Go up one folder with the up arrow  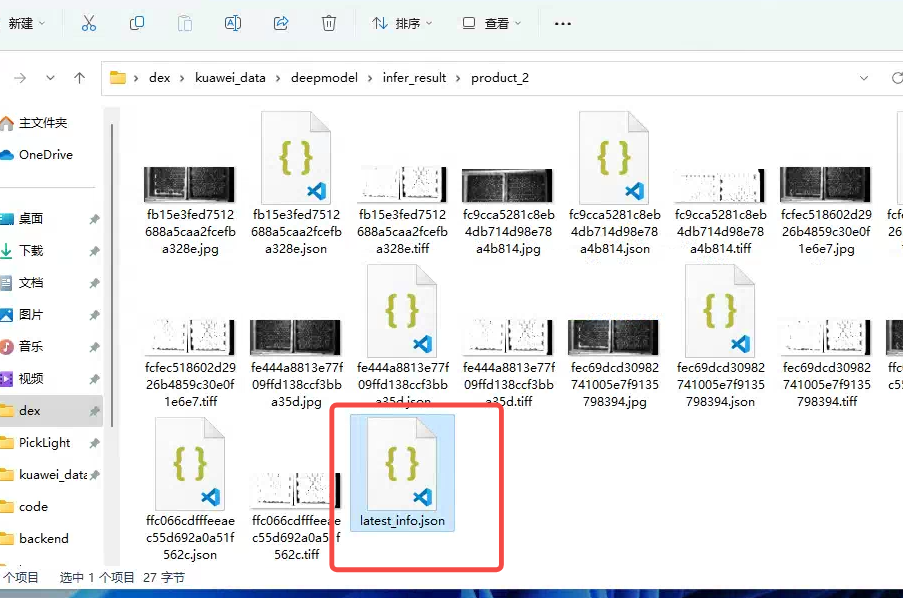[x=80, y=78]
